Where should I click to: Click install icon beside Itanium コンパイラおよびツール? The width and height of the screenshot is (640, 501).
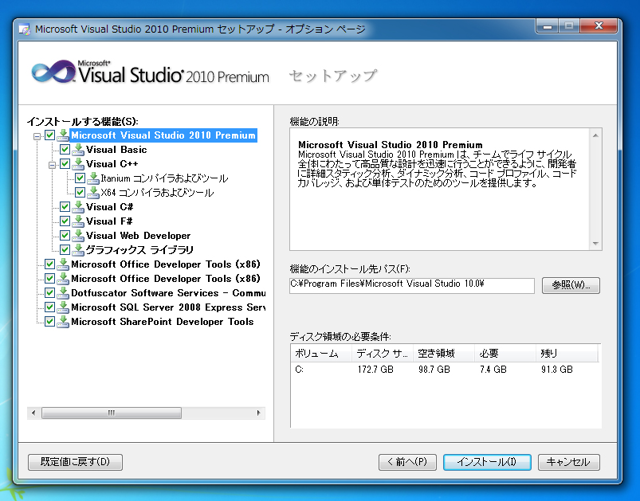93,178
